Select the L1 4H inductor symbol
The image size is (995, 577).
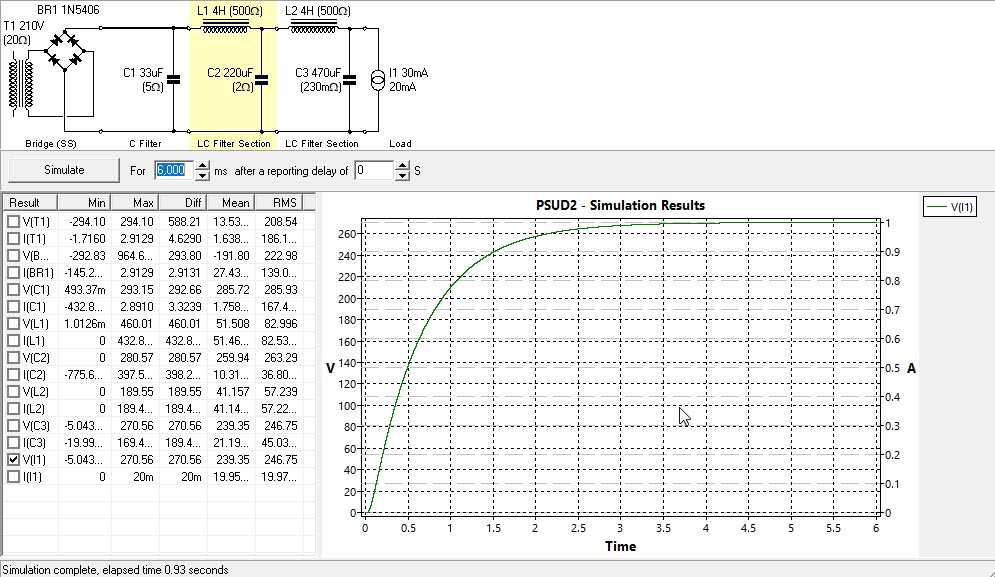click(225, 29)
